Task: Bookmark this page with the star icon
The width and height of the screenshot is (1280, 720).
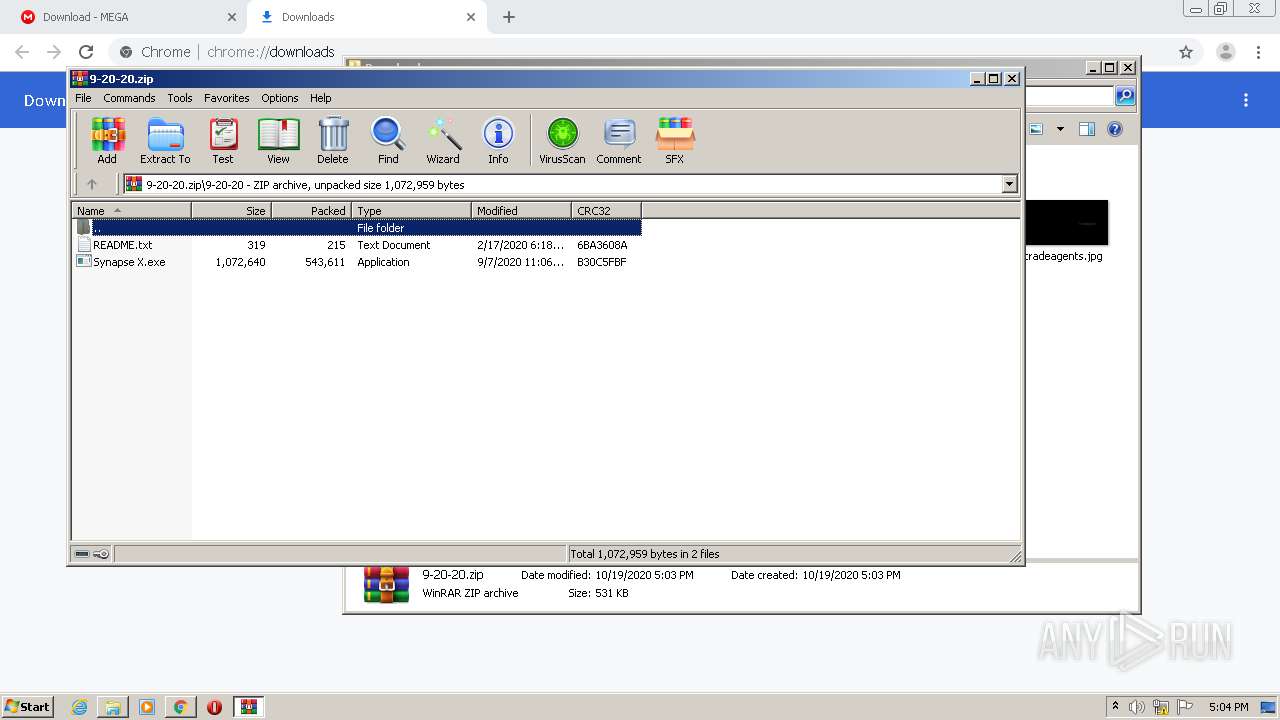Action: [1186, 52]
